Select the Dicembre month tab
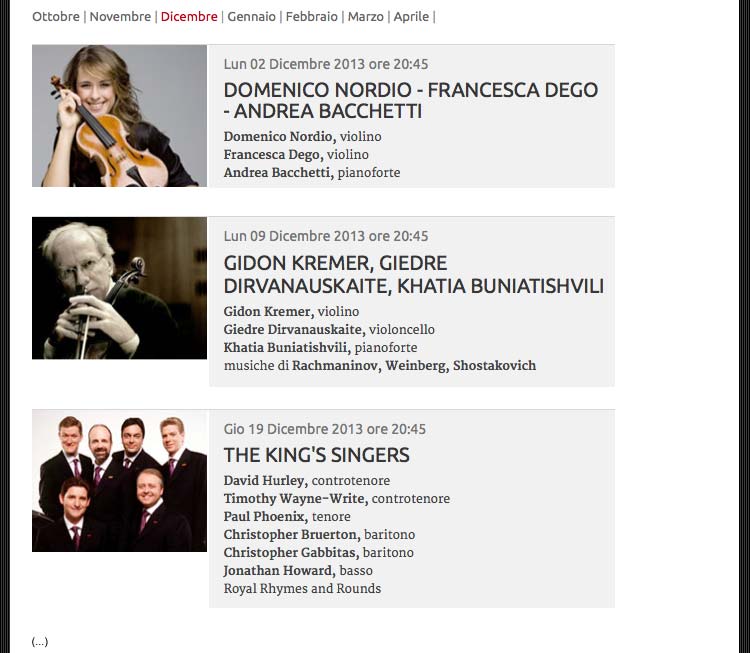 [189, 17]
